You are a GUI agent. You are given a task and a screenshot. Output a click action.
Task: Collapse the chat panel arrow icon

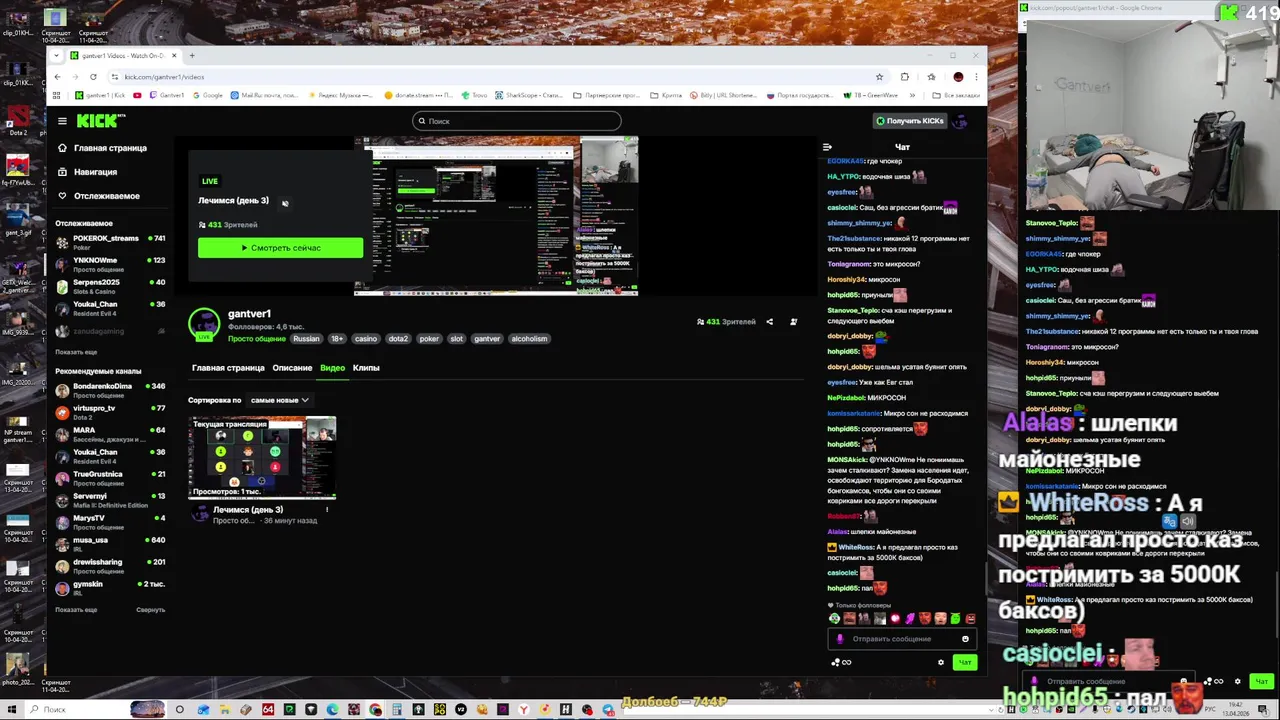[827, 147]
